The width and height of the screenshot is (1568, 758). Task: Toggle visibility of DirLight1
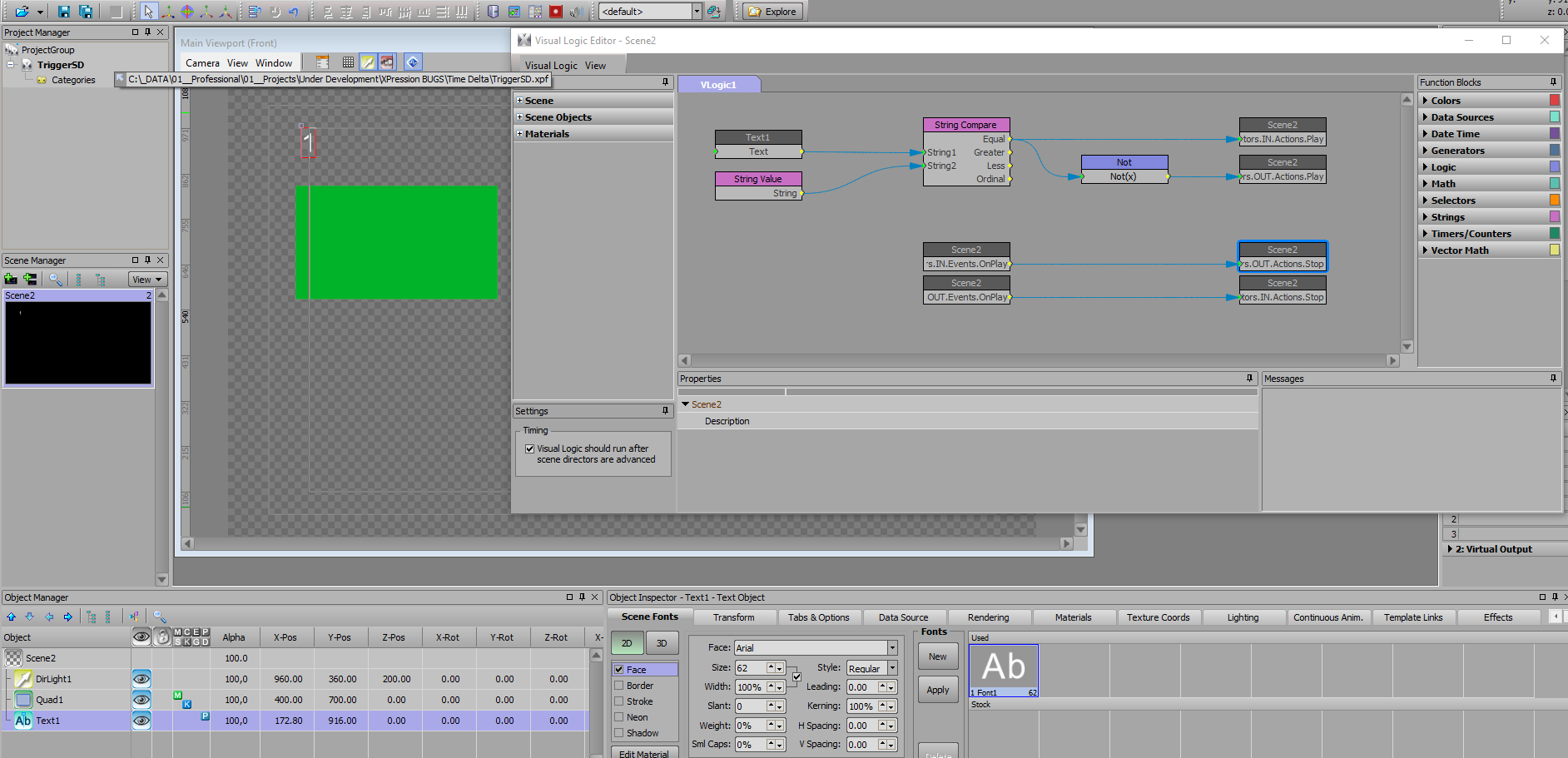(x=141, y=679)
